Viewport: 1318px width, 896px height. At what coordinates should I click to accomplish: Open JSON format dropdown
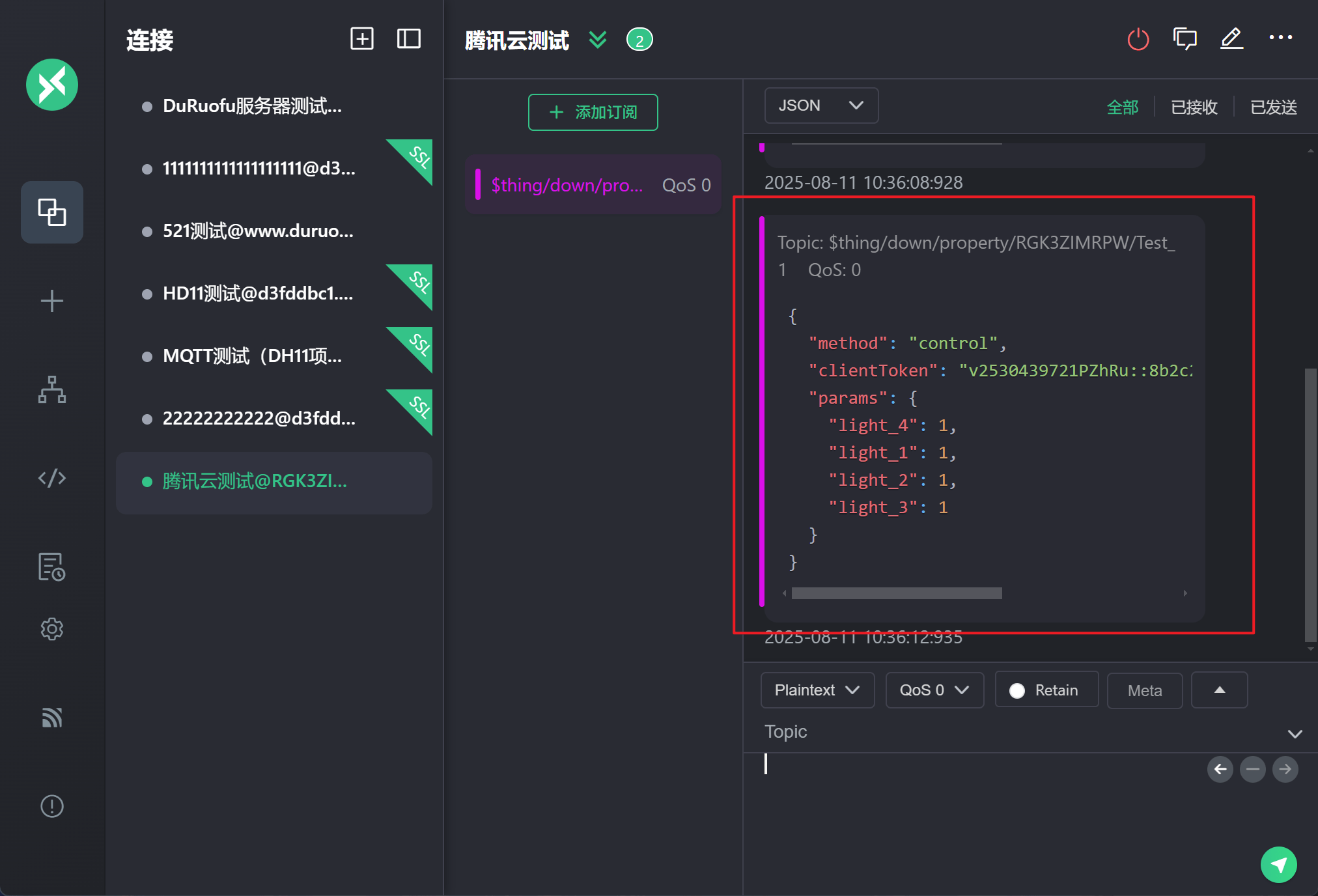pos(821,105)
